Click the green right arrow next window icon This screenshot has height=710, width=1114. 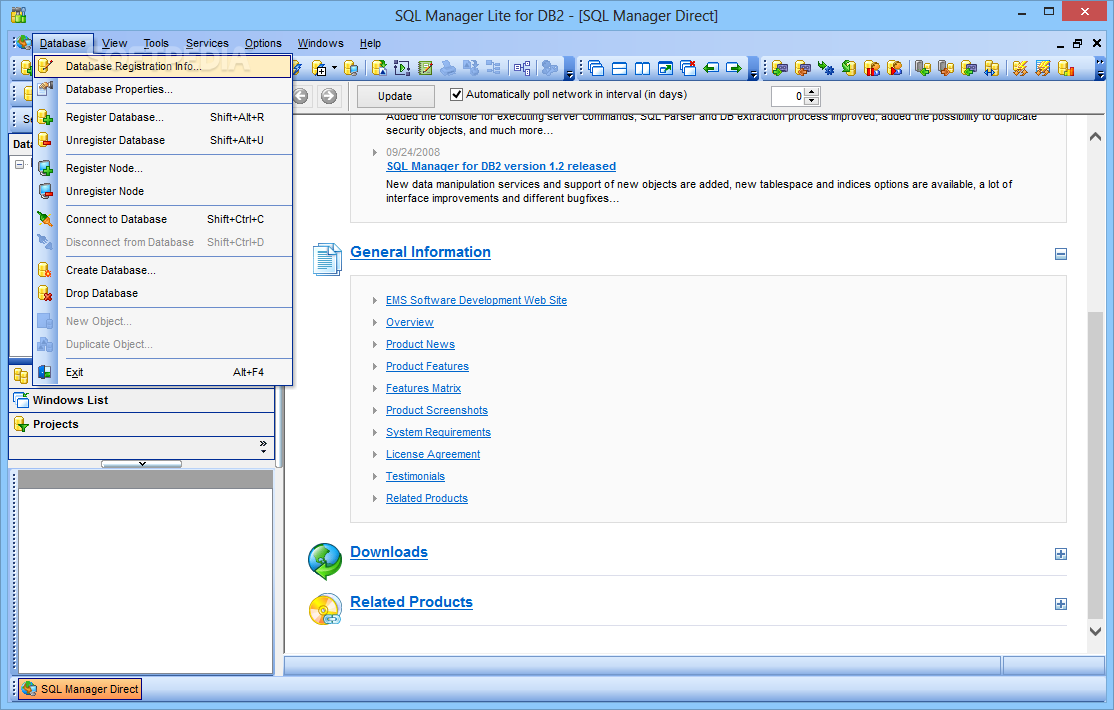(x=734, y=68)
